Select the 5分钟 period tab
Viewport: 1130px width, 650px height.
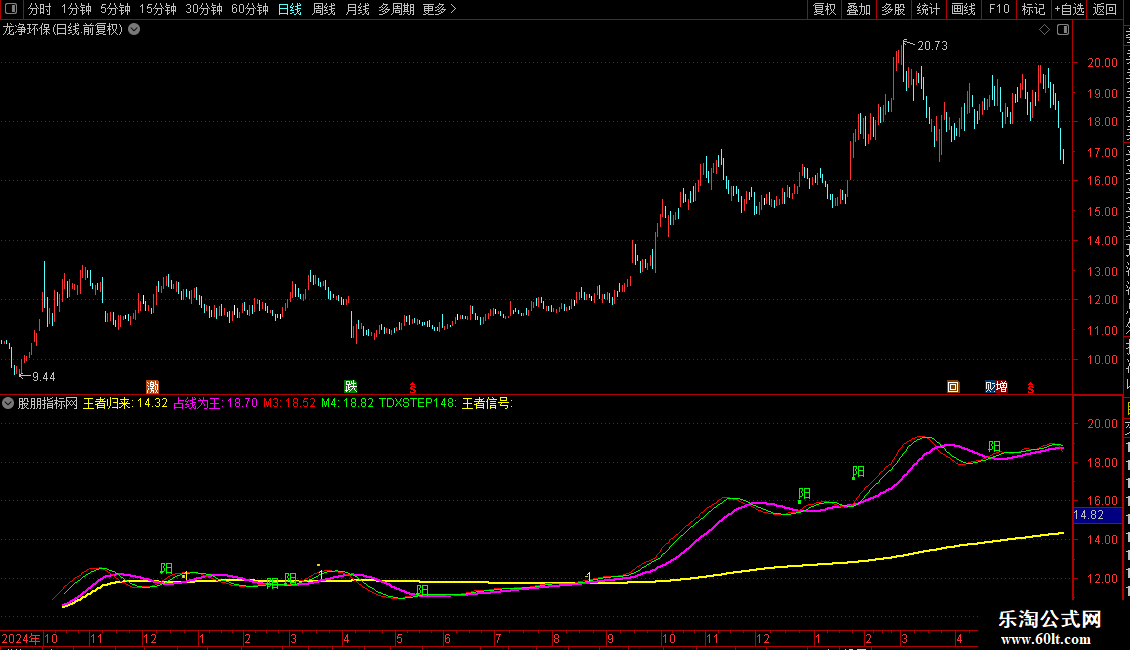[115, 9]
